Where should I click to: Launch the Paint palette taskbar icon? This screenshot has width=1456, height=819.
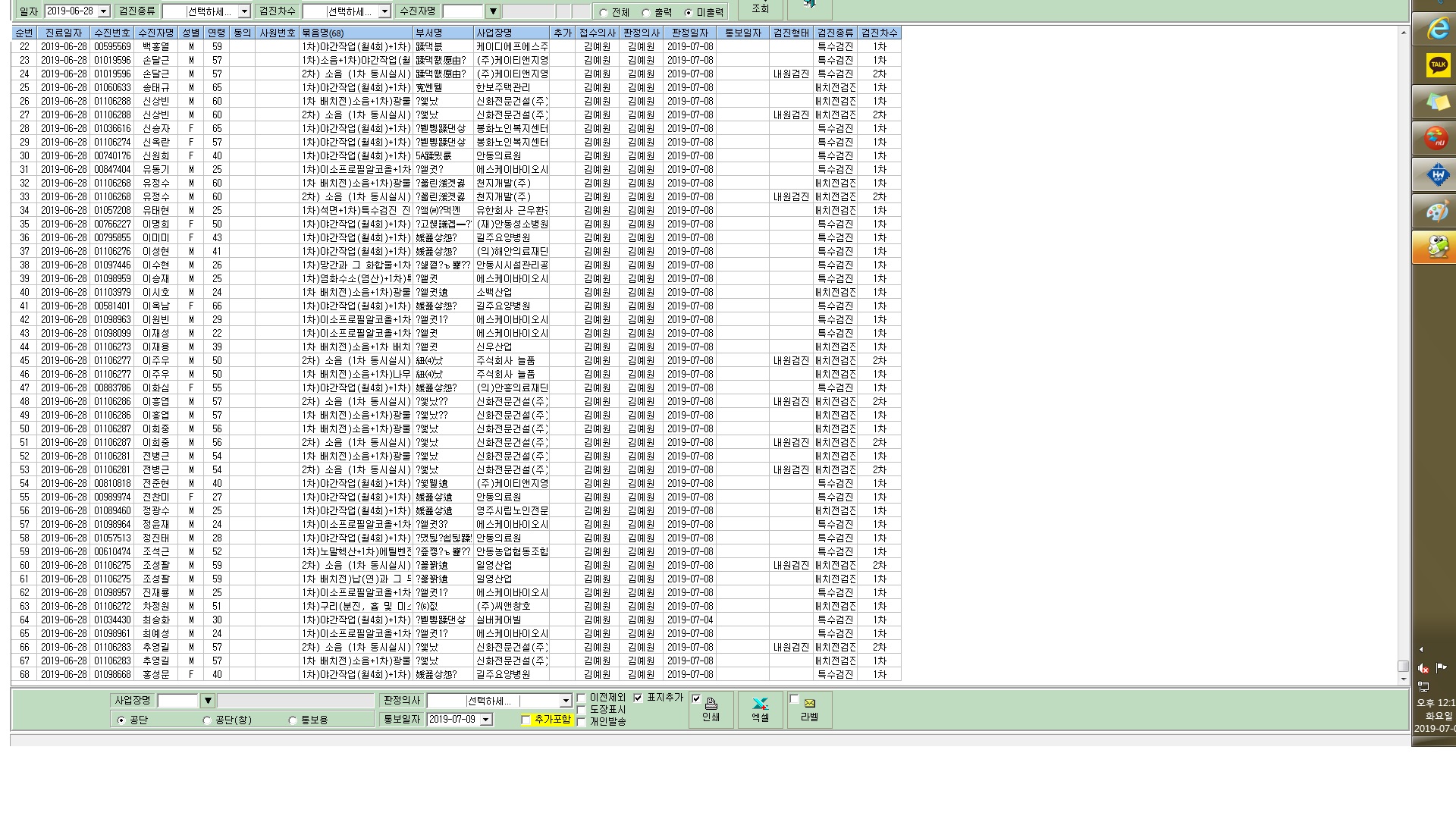pos(1437,212)
